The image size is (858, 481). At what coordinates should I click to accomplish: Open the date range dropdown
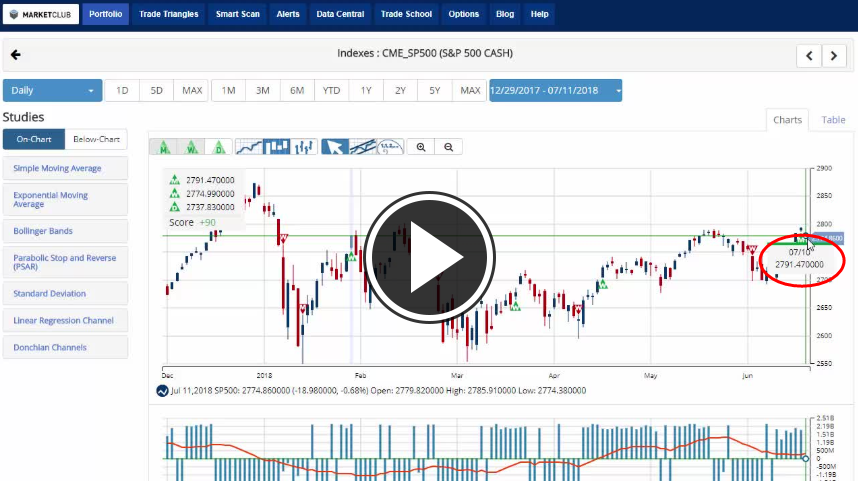(x=555, y=91)
